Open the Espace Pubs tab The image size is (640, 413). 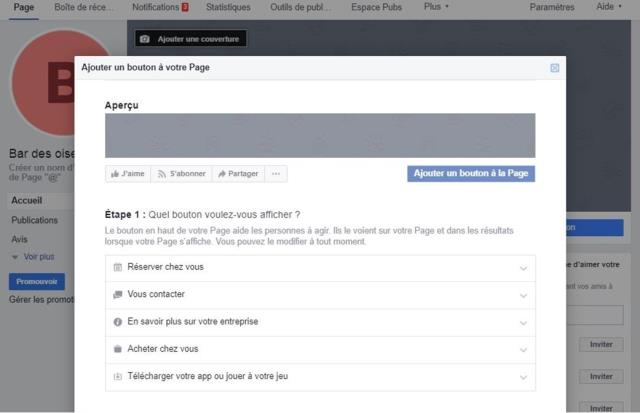tap(376, 7)
